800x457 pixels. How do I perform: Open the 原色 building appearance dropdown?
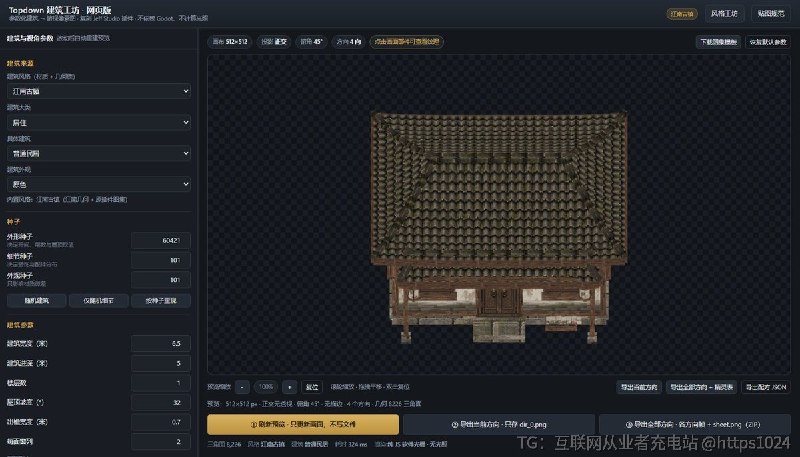99,184
